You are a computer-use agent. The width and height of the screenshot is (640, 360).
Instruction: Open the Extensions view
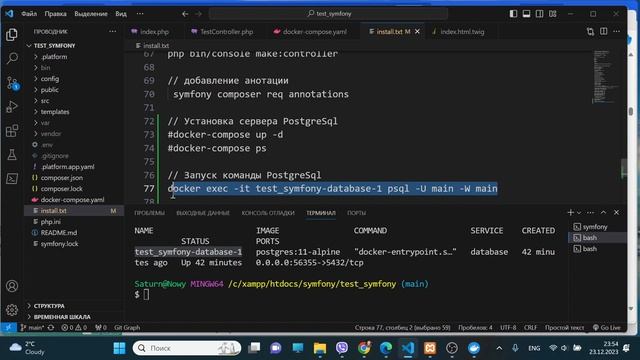pyautogui.click(x=12, y=131)
